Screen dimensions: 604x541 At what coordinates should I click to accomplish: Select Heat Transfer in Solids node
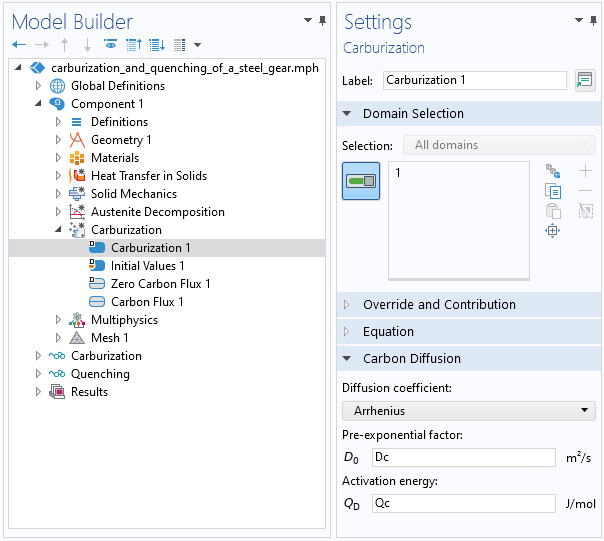click(149, 176)
